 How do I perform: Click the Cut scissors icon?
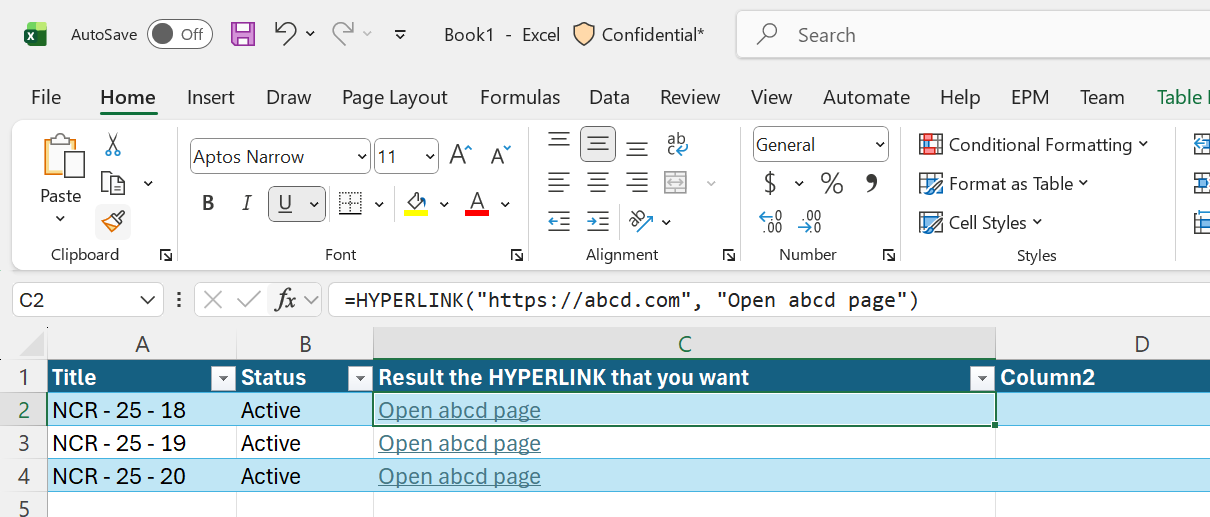point(112,145)
